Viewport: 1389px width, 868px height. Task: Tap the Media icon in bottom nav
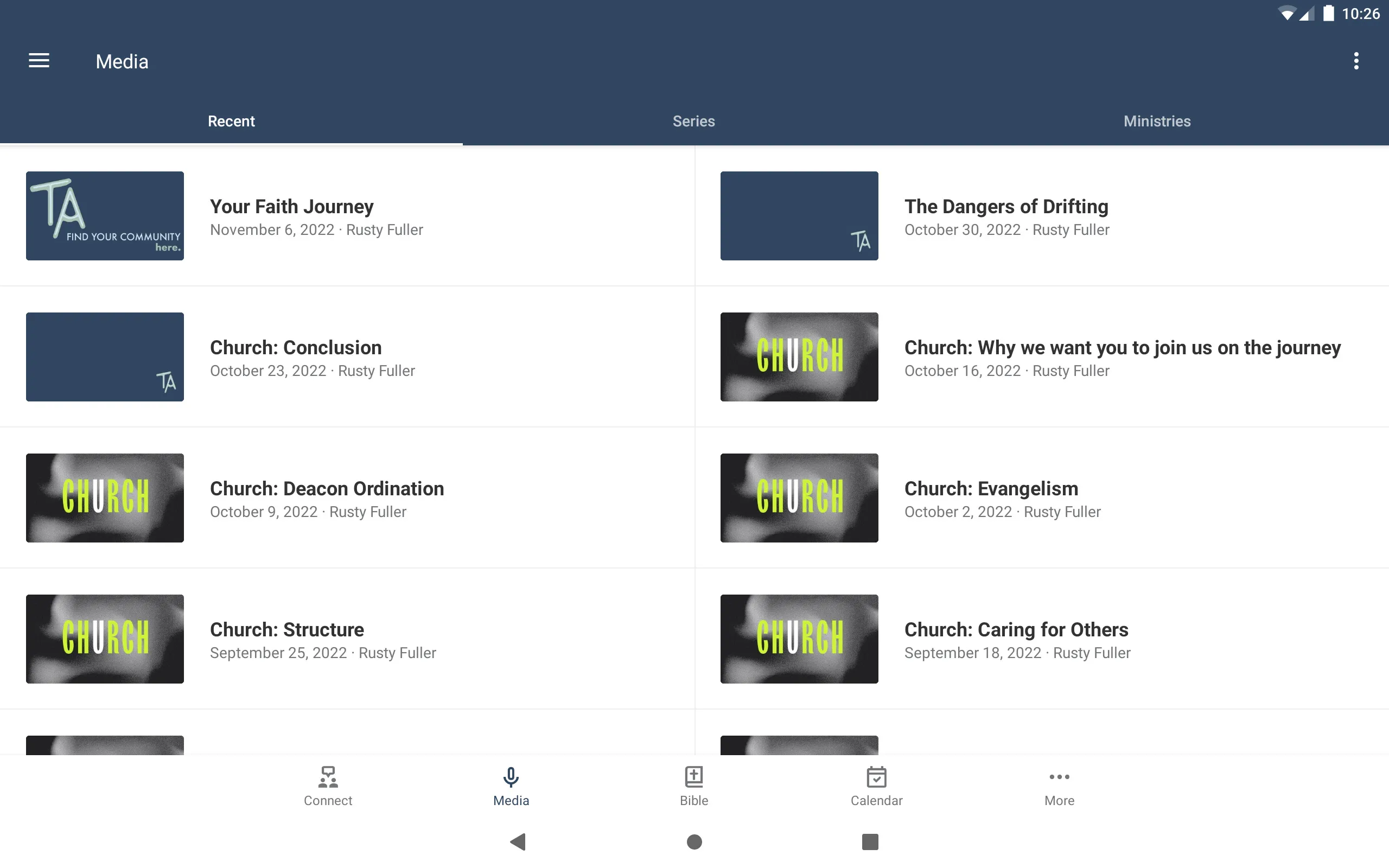pos(511,785)
